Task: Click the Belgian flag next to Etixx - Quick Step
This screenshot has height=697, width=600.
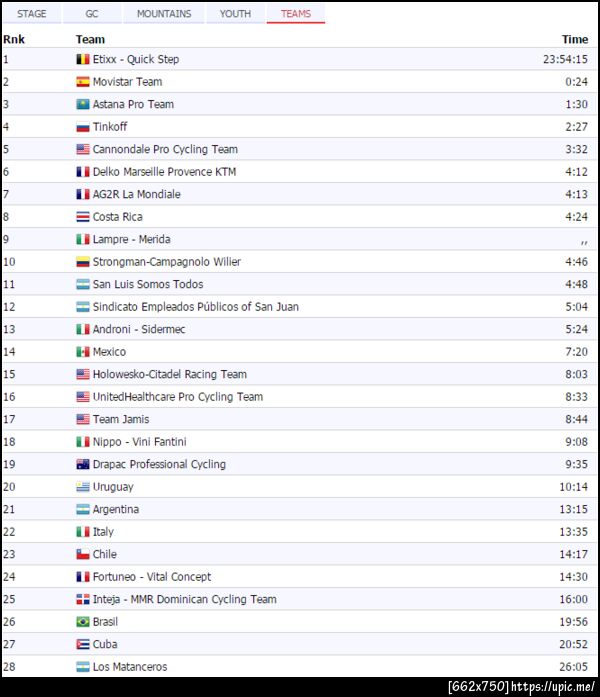Action: point(83,59)
